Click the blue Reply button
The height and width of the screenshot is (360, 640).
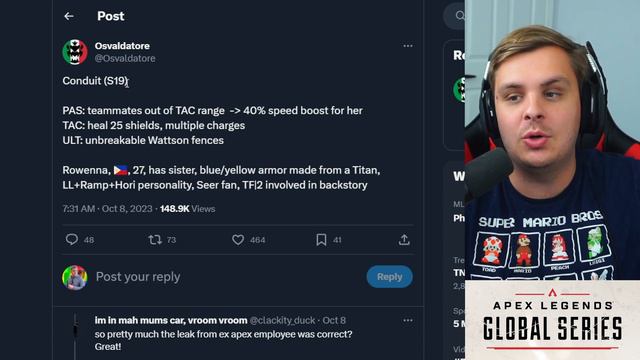[389, 277]
